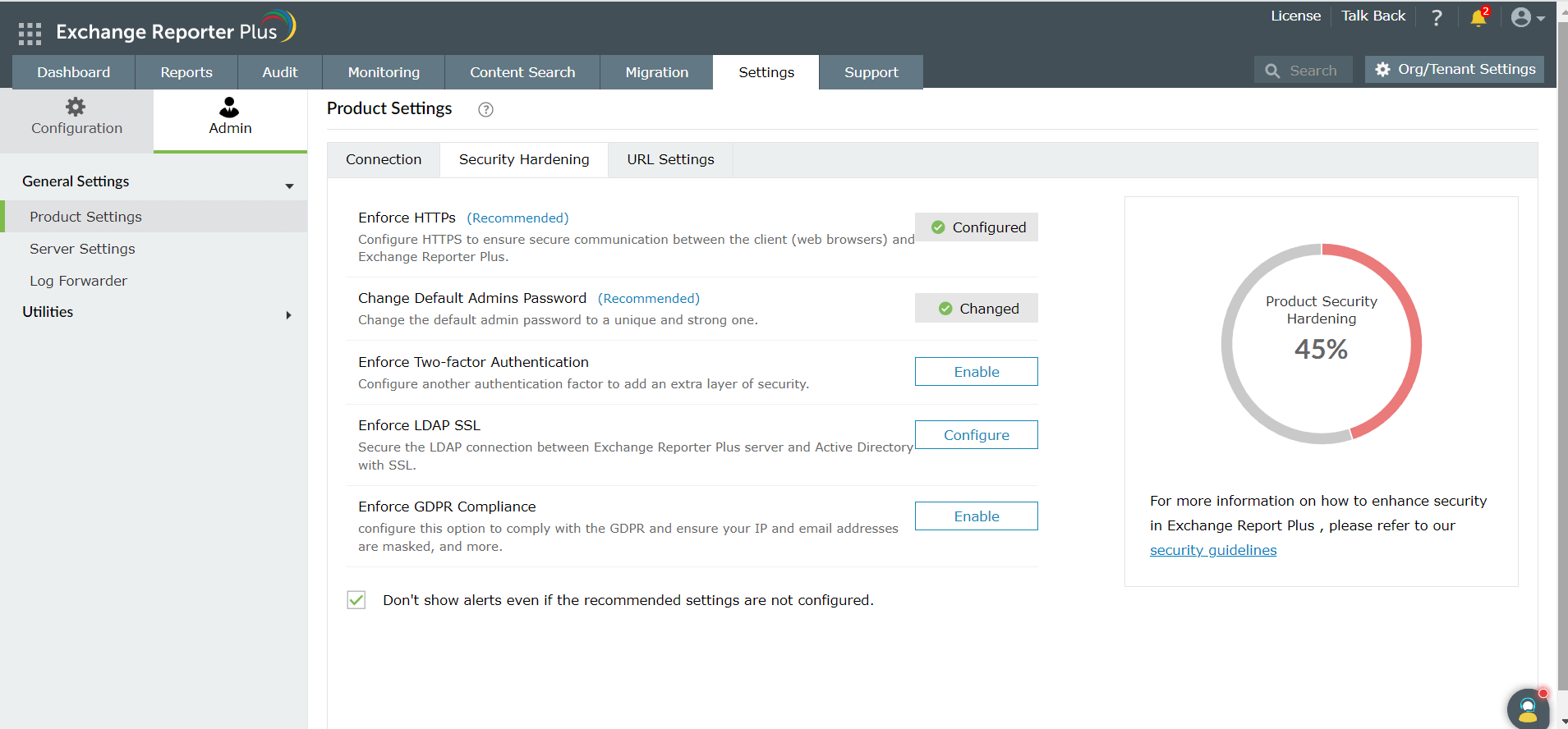Click the green check icon on Changed
This screenshot has width=1568, height=729.
pyautogui.click(x=945, y=309)
